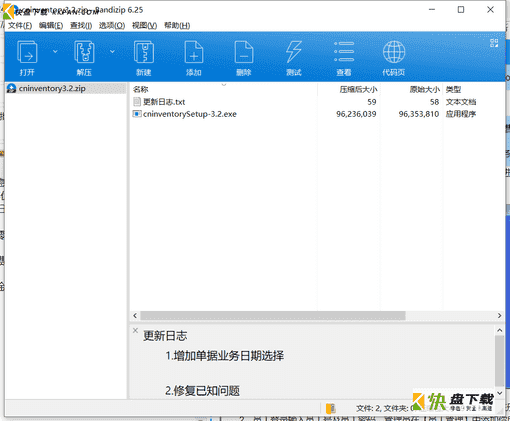Click the 应用程序 type cell

[461, 114]
